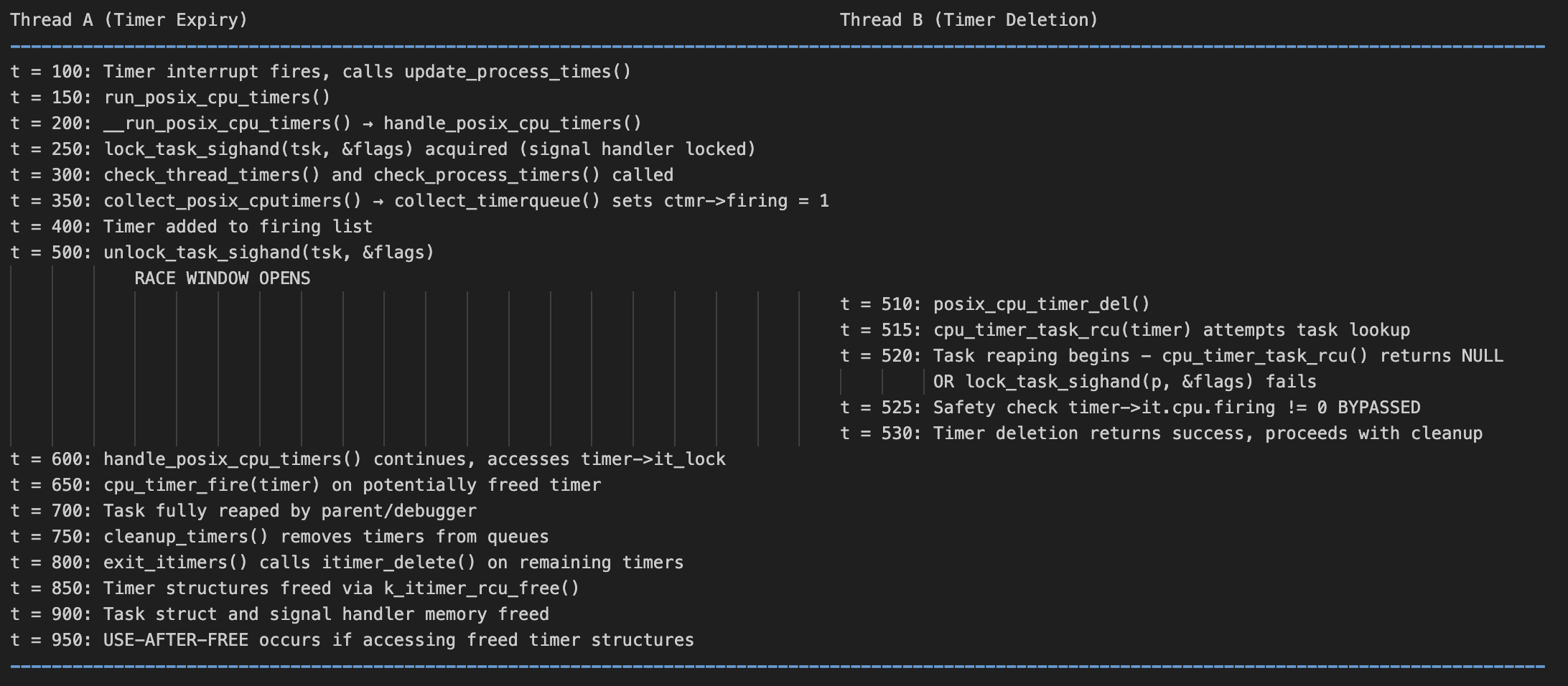Screen dimensions: 1568x686
Task: Click the lock_task_sighand acquired line at t = 250
Action: point(383,149)
